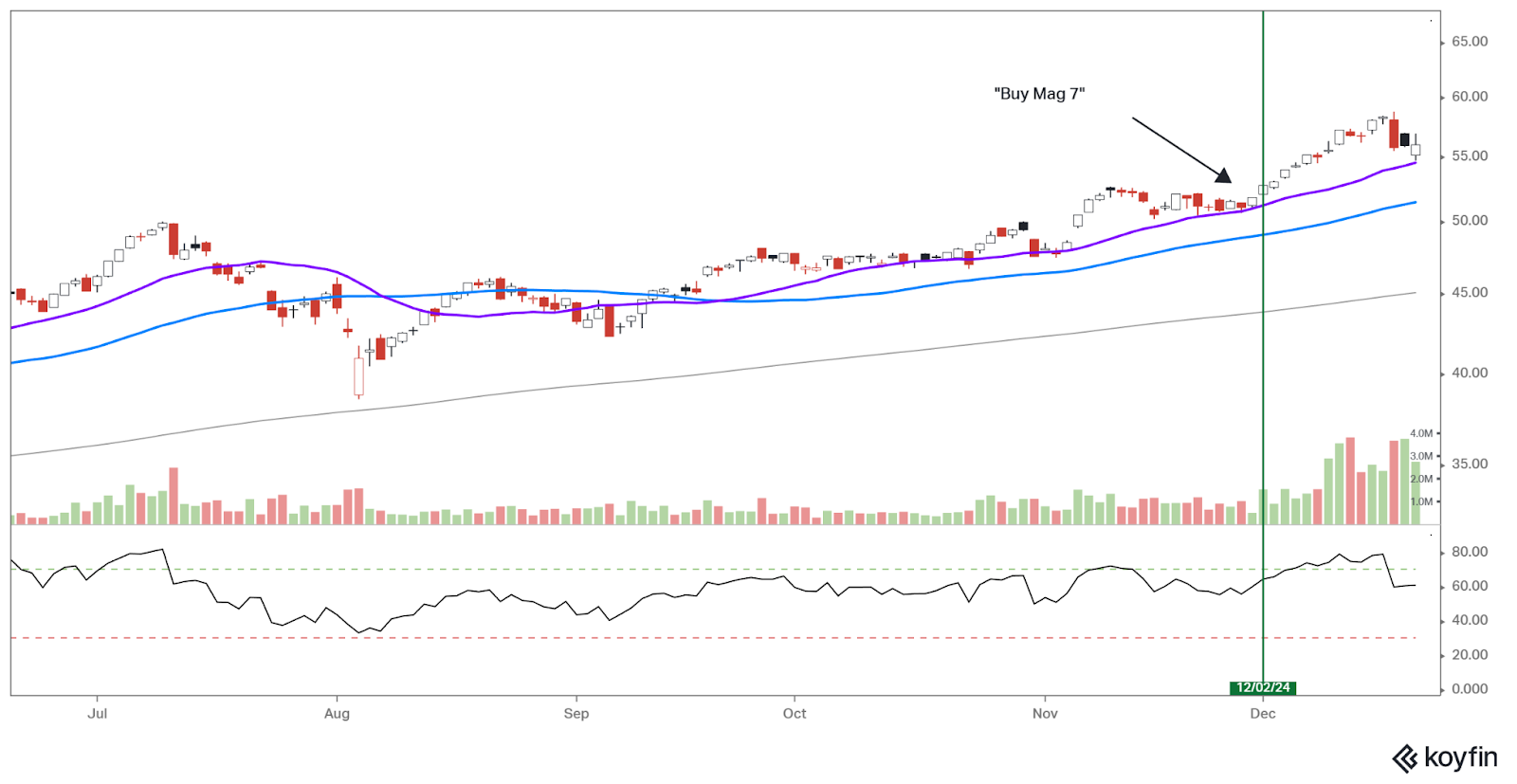Click the koyfin logo
This screenshot has width=1517, height=784.
pos(1444,758)
